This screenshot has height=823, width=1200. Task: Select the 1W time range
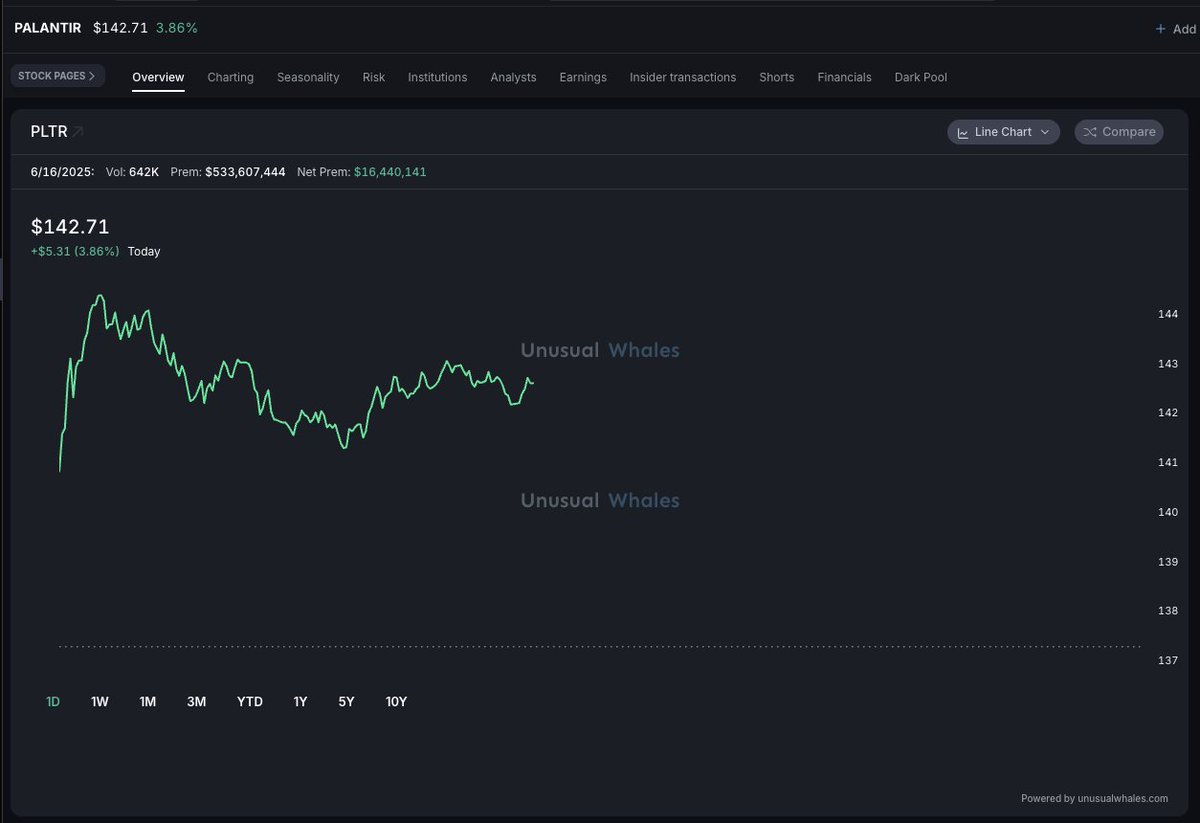(100, 702)
